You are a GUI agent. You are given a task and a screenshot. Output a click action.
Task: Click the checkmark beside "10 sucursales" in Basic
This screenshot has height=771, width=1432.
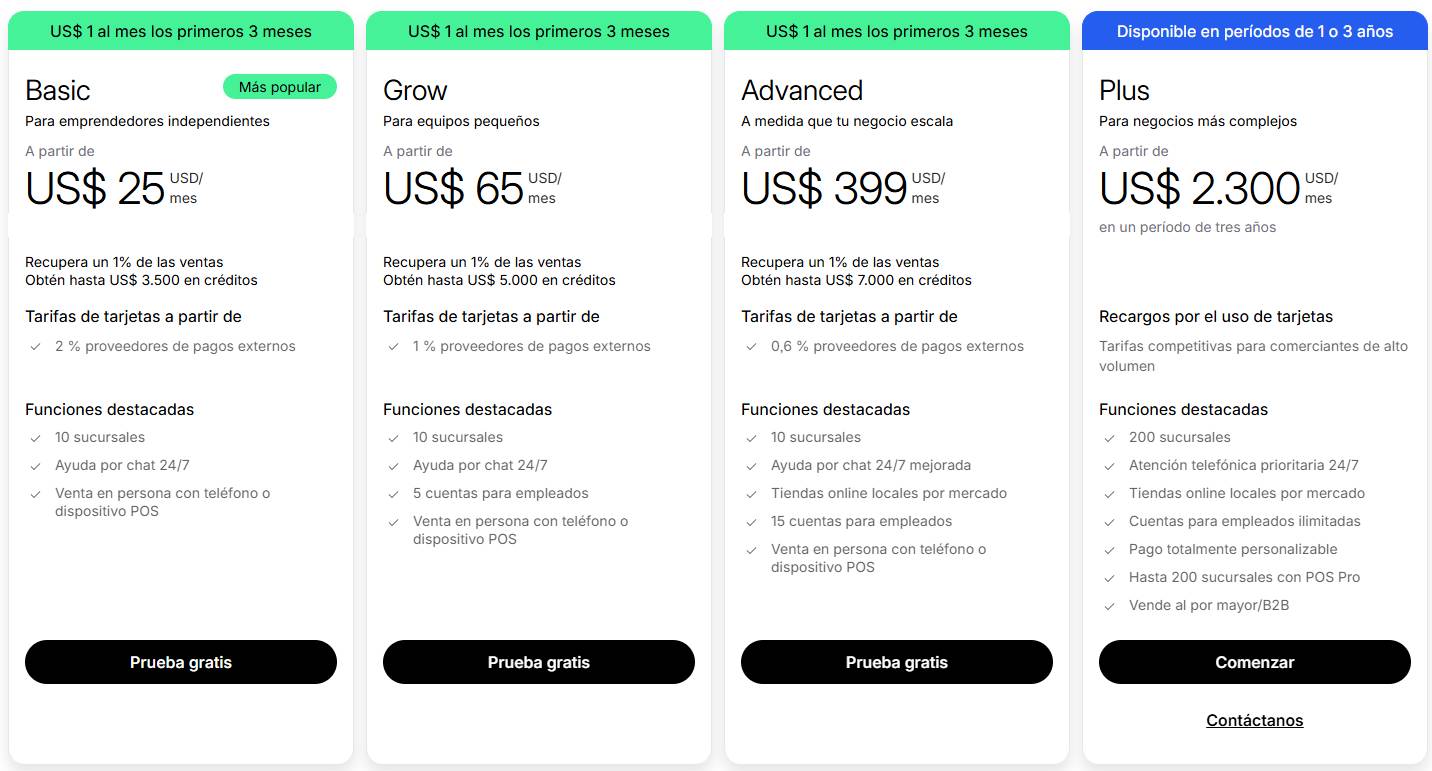coord(35,437)
